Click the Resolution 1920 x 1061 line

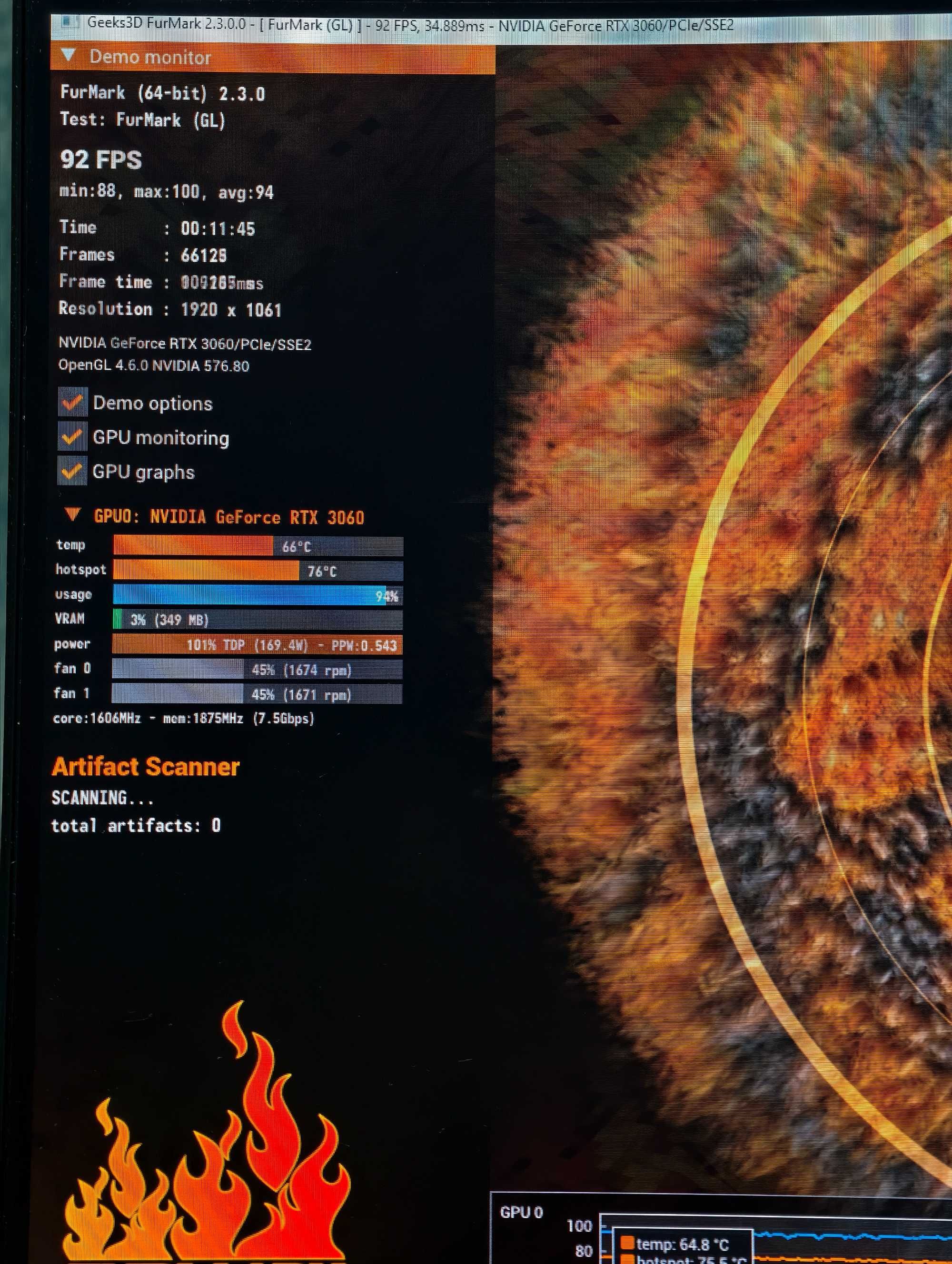(x=170, y=309)
